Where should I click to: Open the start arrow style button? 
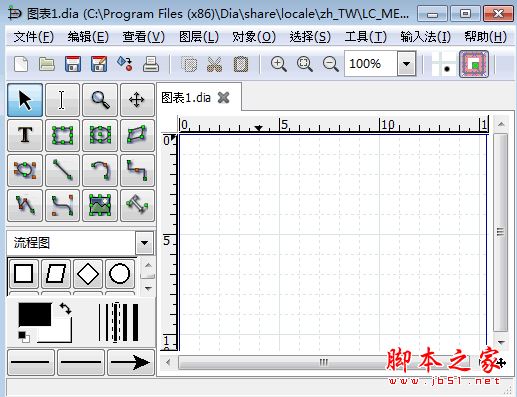[x=31, y=362]
